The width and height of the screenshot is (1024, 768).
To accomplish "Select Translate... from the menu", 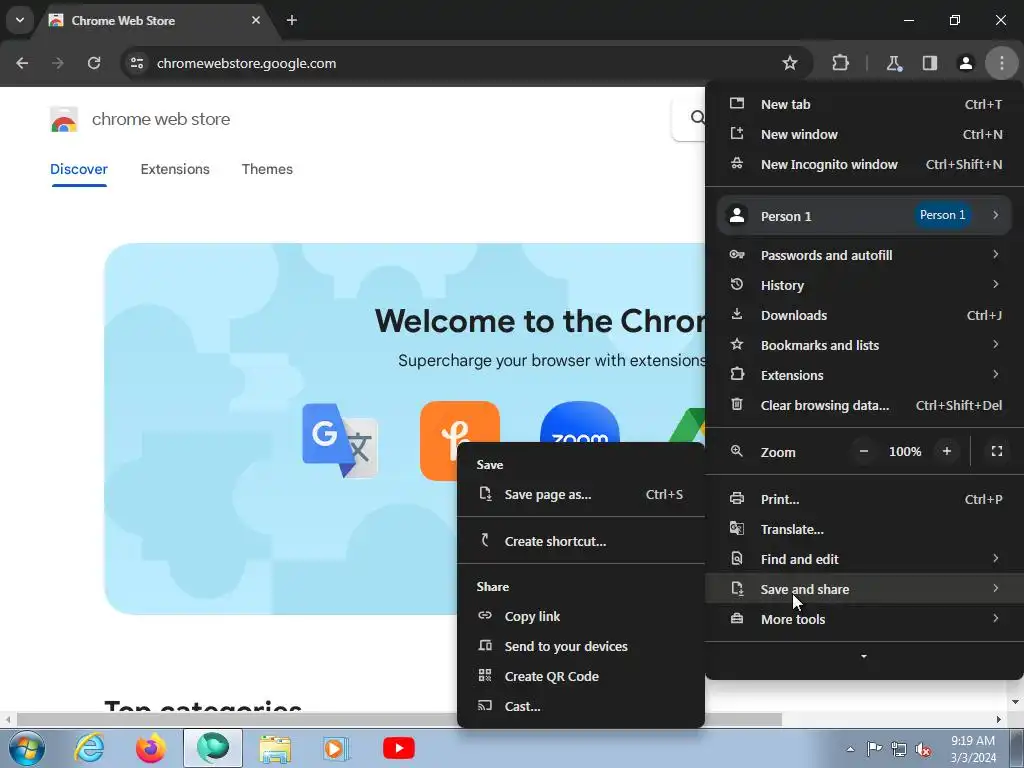I will point(865,530).
